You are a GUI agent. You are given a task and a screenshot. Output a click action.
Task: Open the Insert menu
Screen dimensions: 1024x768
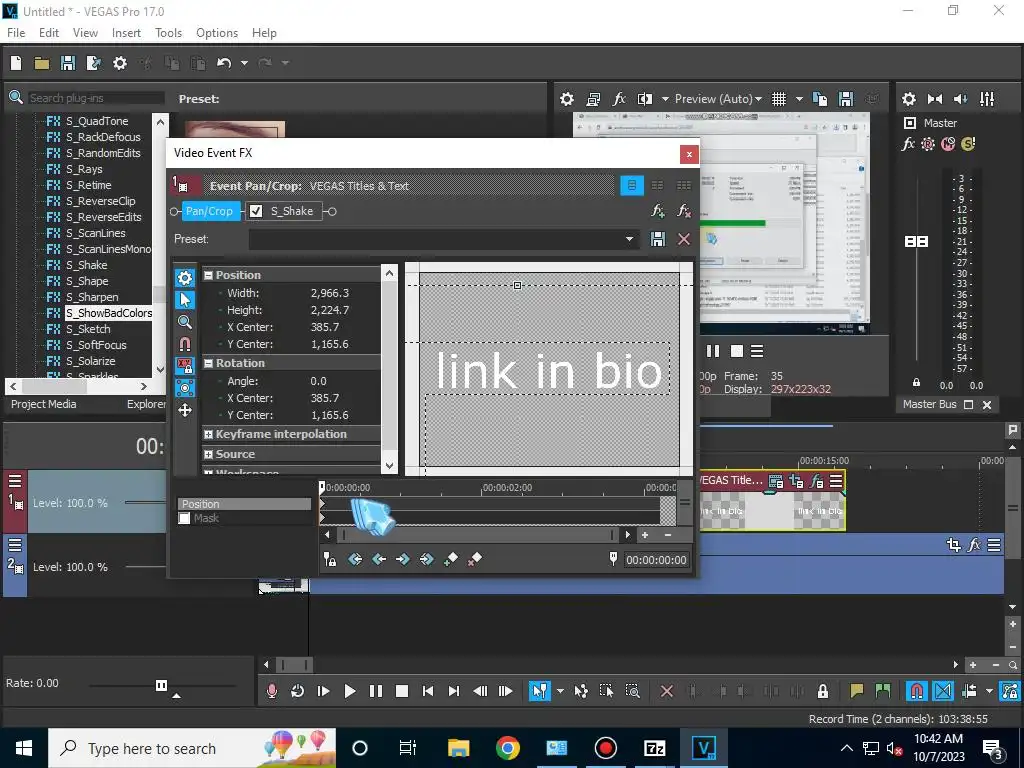click(x=126, y=33)
